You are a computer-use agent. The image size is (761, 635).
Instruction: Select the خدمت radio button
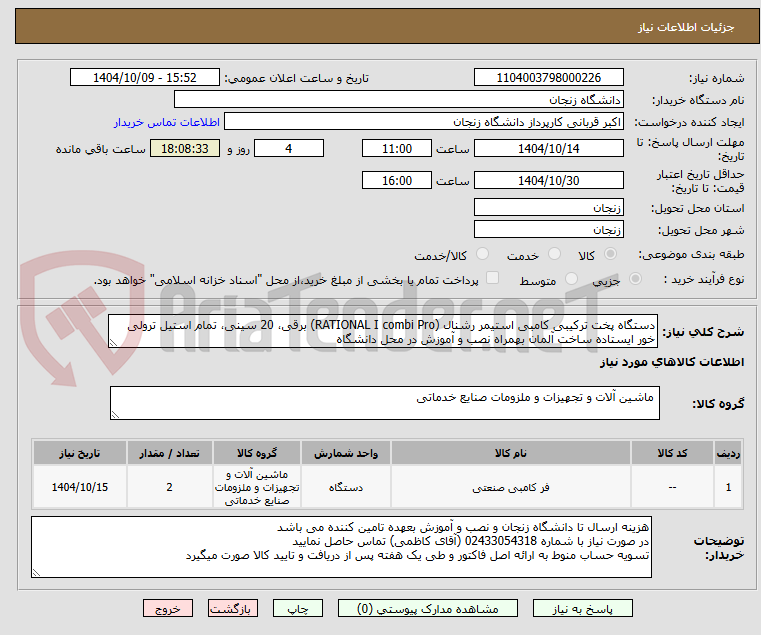click(554, 254)
